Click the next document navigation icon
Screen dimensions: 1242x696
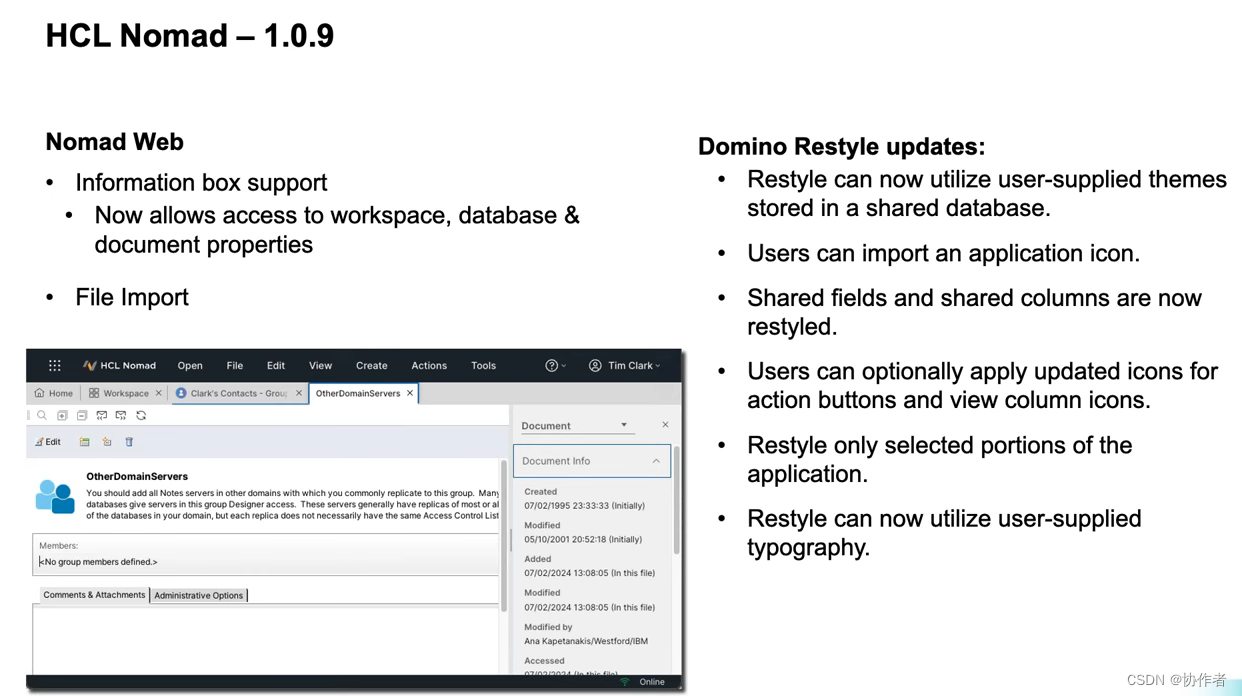click(121, 415)
